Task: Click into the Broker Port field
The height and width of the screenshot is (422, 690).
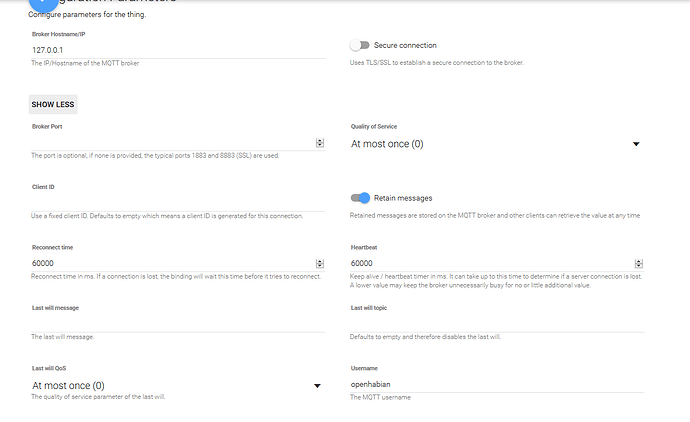Action: [170, 143]
